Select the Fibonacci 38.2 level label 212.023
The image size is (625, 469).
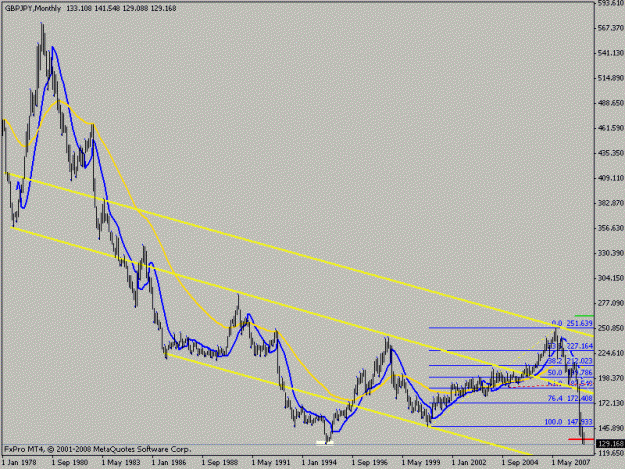pyautogui.click(x=571, y=361)
